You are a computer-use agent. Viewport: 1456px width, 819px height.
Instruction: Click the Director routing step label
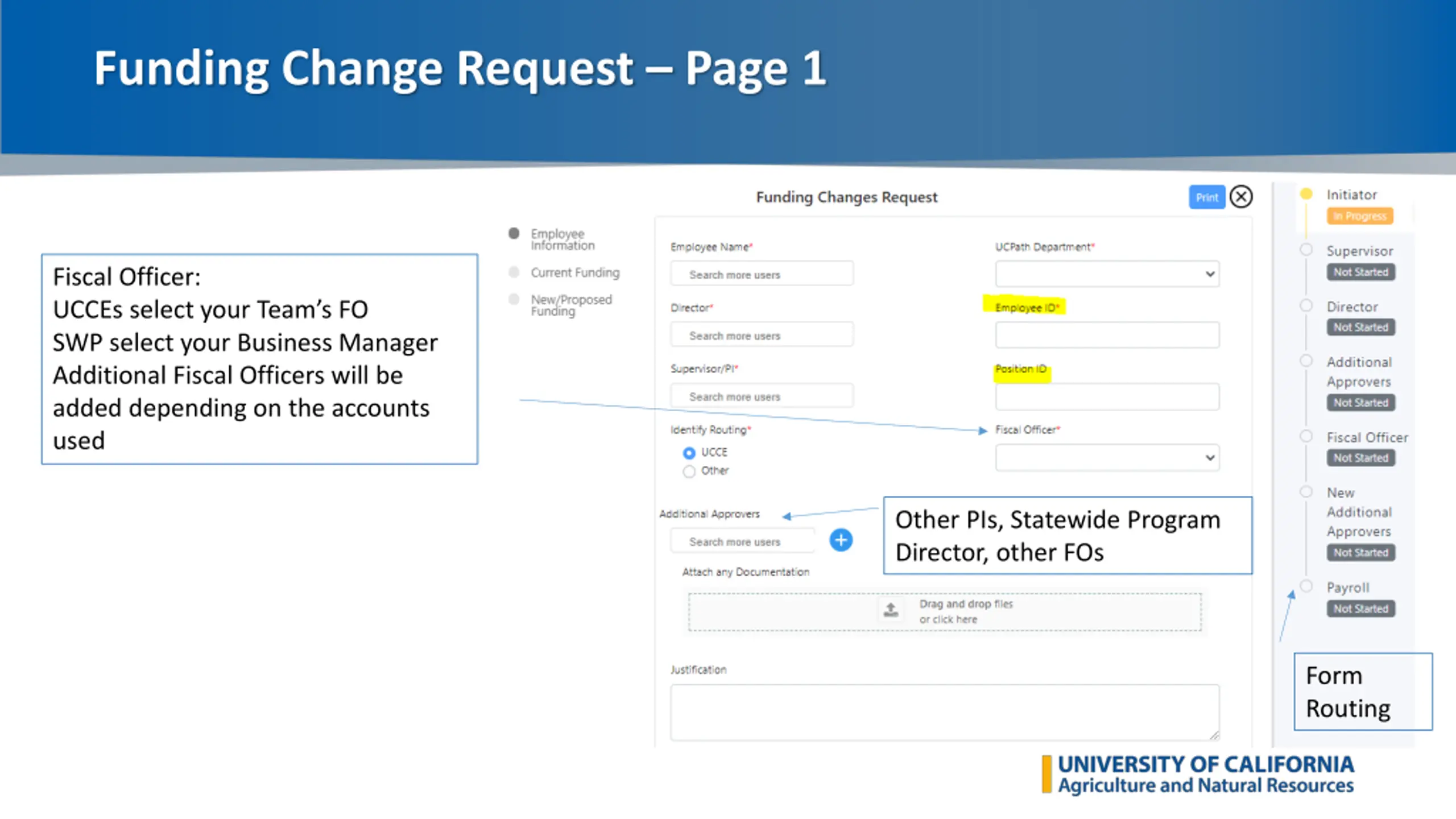pyautogui.click(x=1352, y=307)
